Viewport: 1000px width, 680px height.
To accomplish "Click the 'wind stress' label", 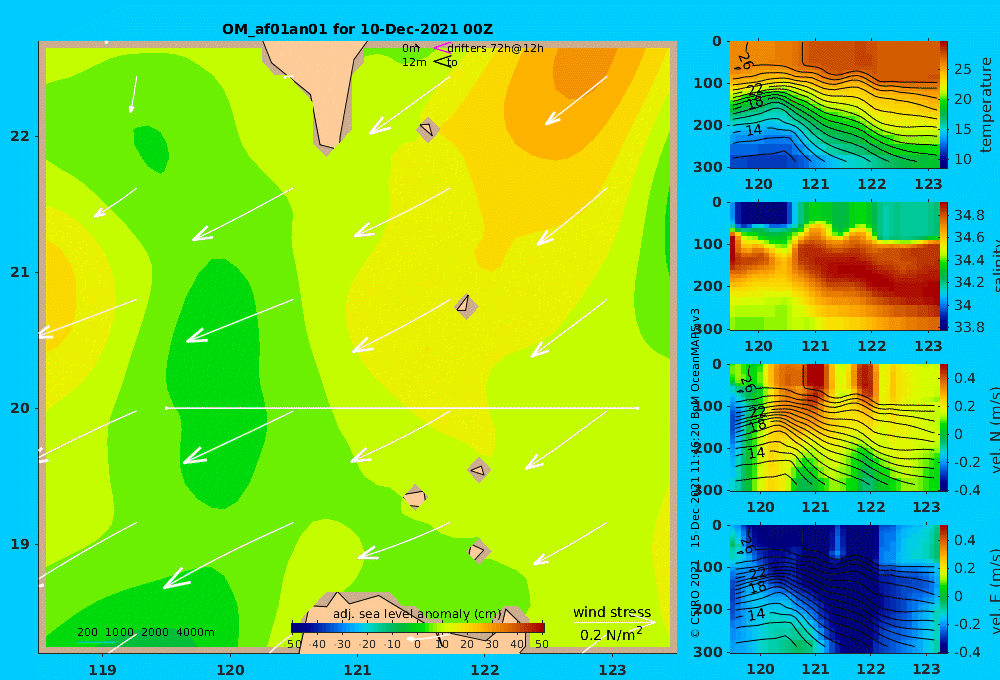I will 612,612.
